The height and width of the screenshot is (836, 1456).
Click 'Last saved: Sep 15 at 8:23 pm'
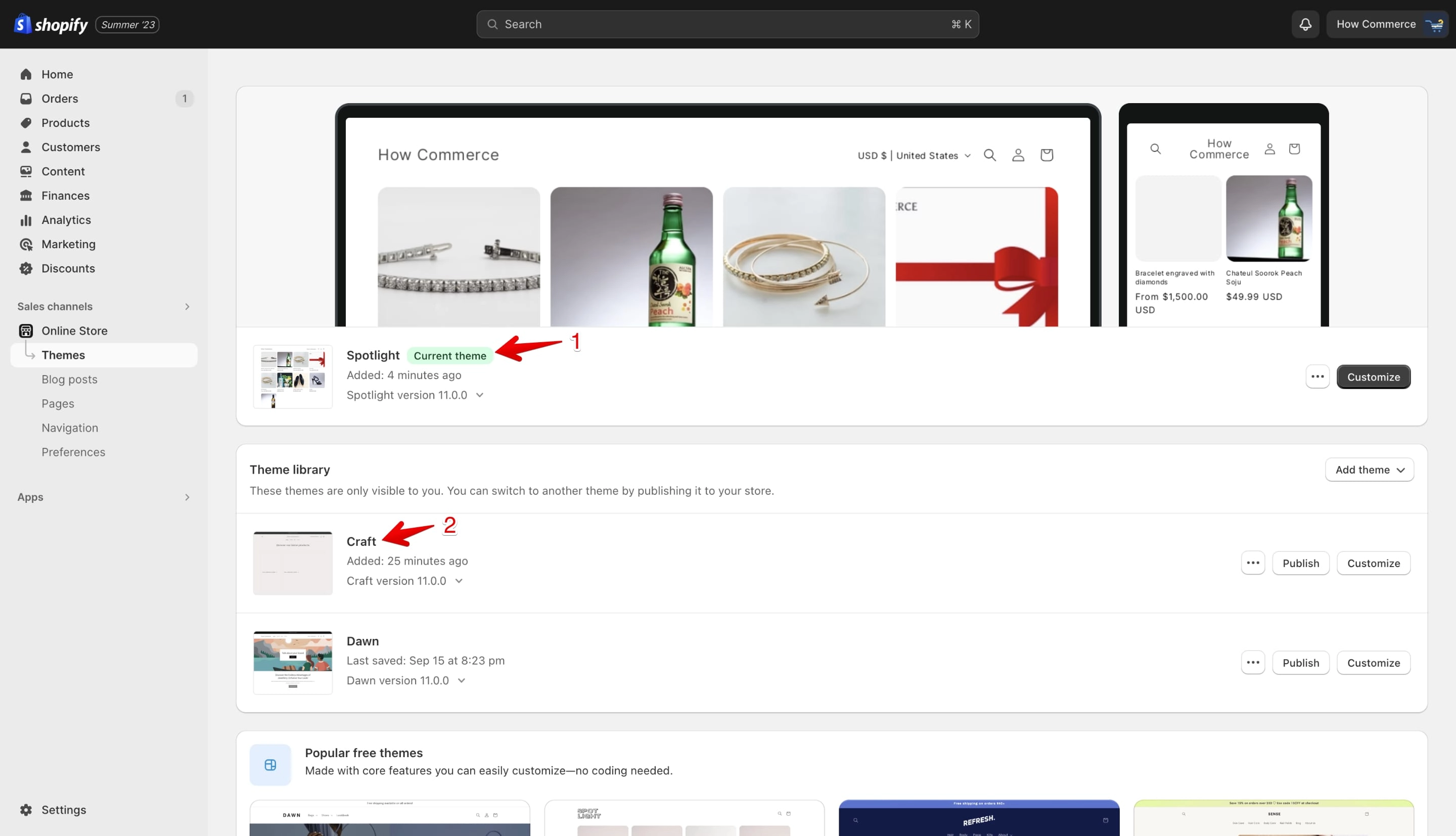[x=426, y=660]
